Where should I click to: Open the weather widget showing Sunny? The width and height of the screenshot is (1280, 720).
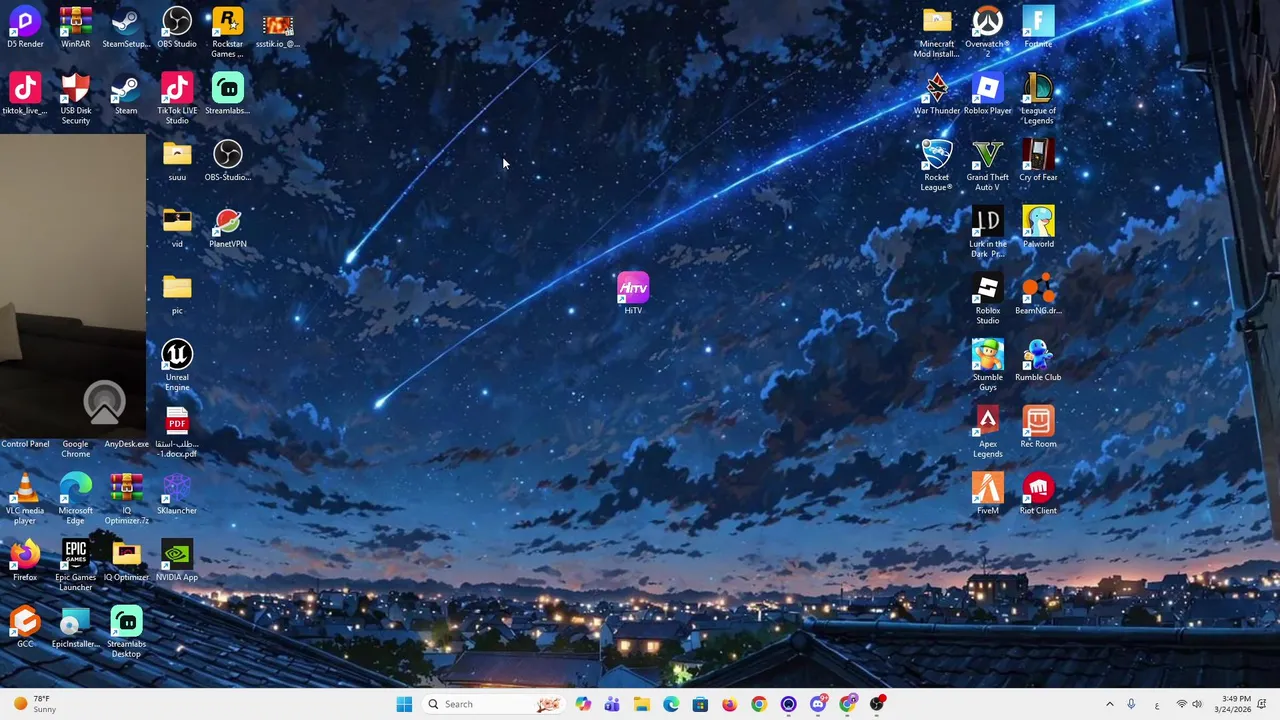pos(32,704)
